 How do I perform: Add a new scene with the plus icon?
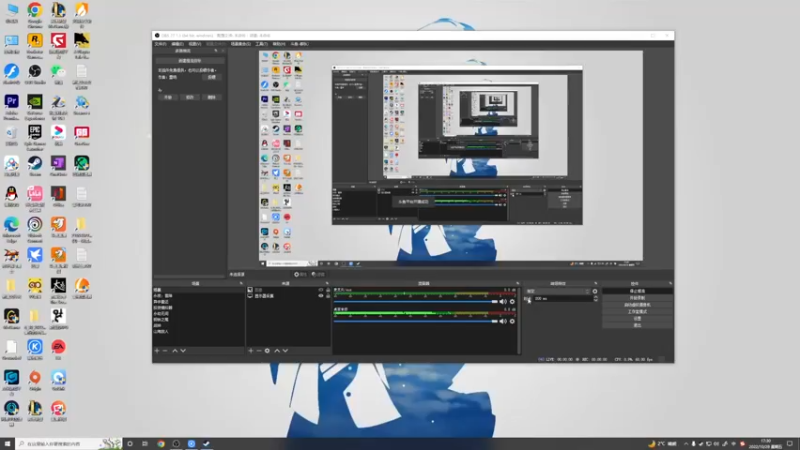157,351
